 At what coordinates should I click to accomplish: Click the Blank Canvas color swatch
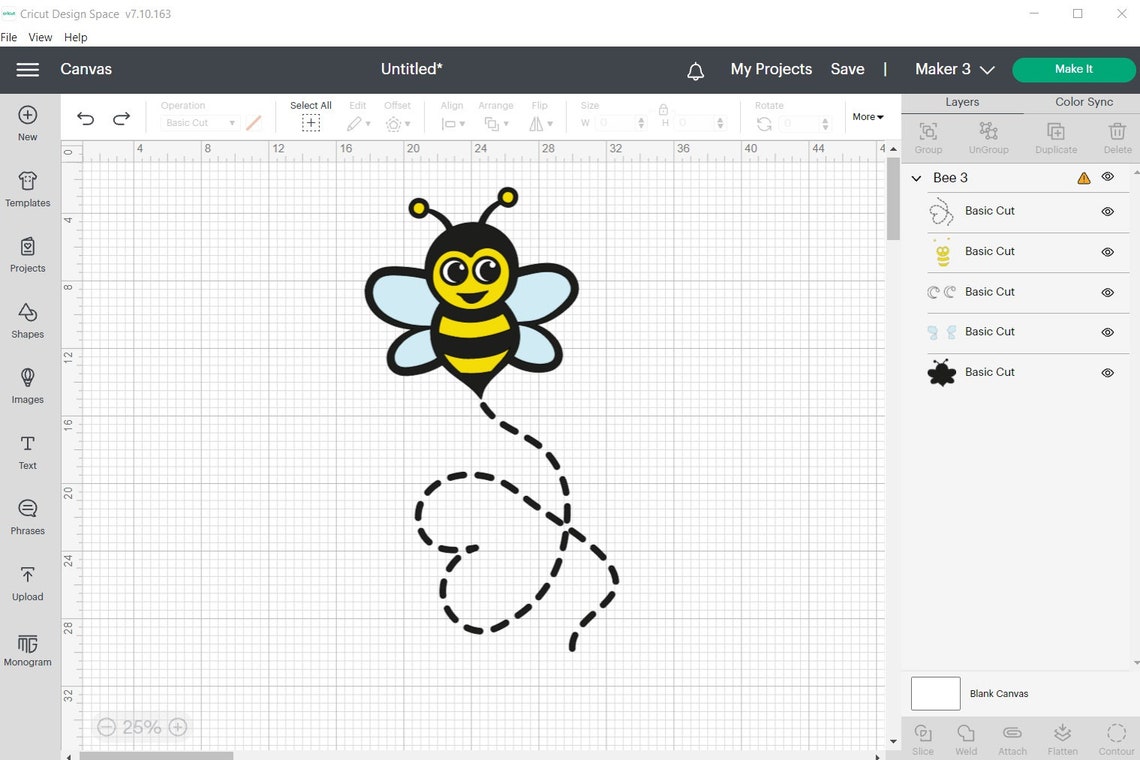[935, 693]
